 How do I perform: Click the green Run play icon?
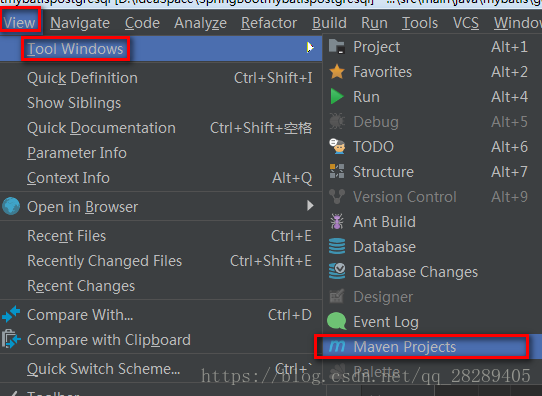click(337, 96)
